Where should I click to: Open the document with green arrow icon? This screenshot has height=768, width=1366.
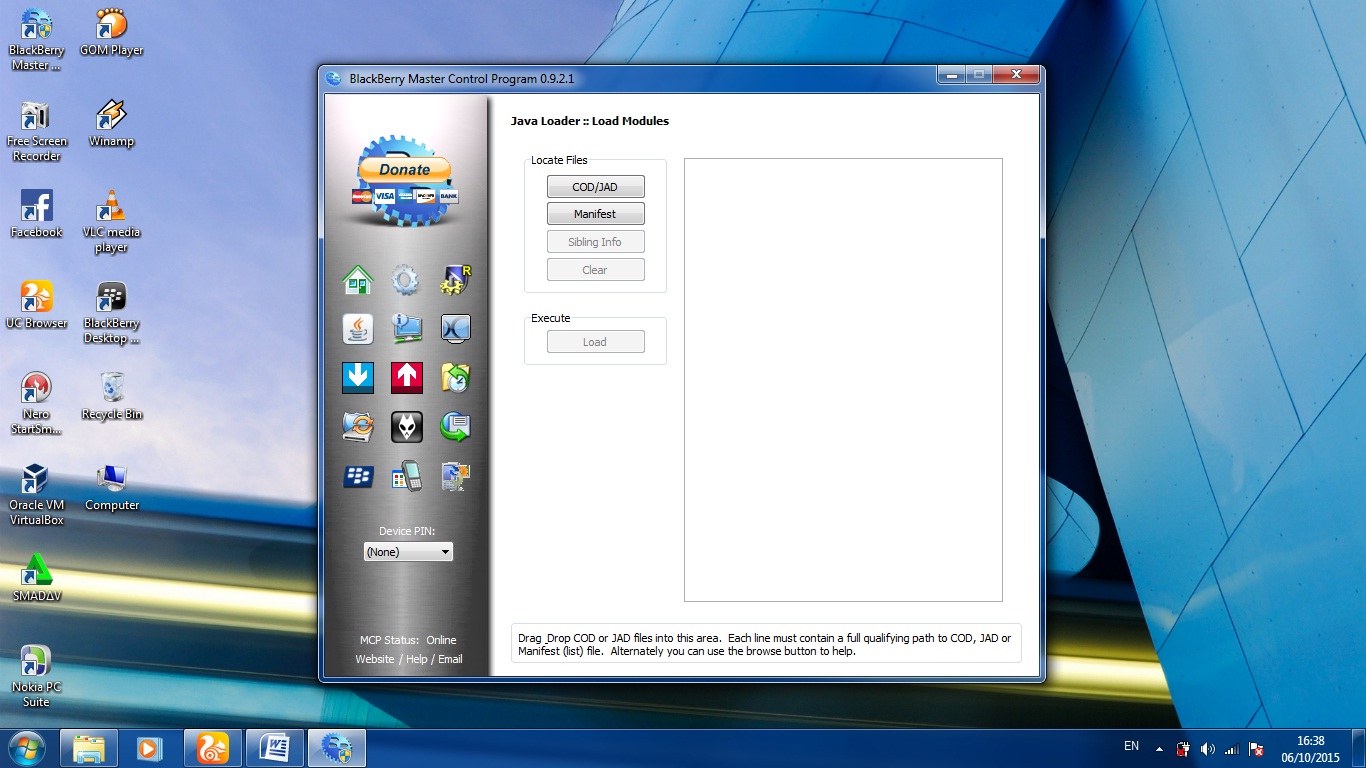pos(455,427)
